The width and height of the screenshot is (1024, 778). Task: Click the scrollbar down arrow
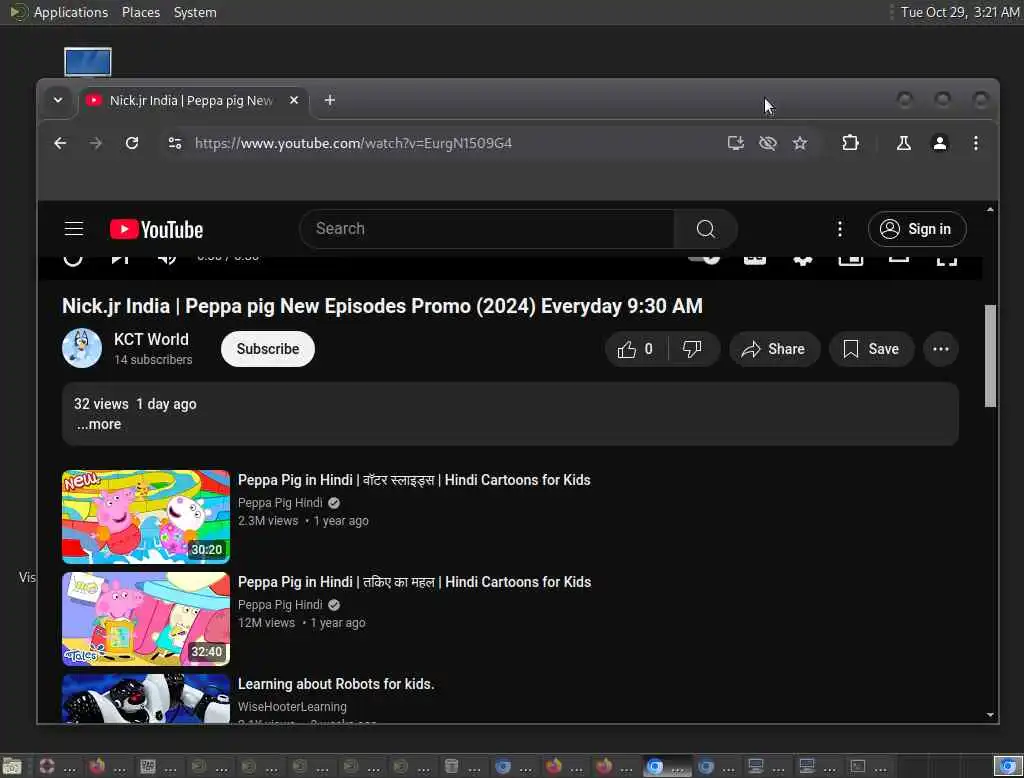tap(990, 715)
